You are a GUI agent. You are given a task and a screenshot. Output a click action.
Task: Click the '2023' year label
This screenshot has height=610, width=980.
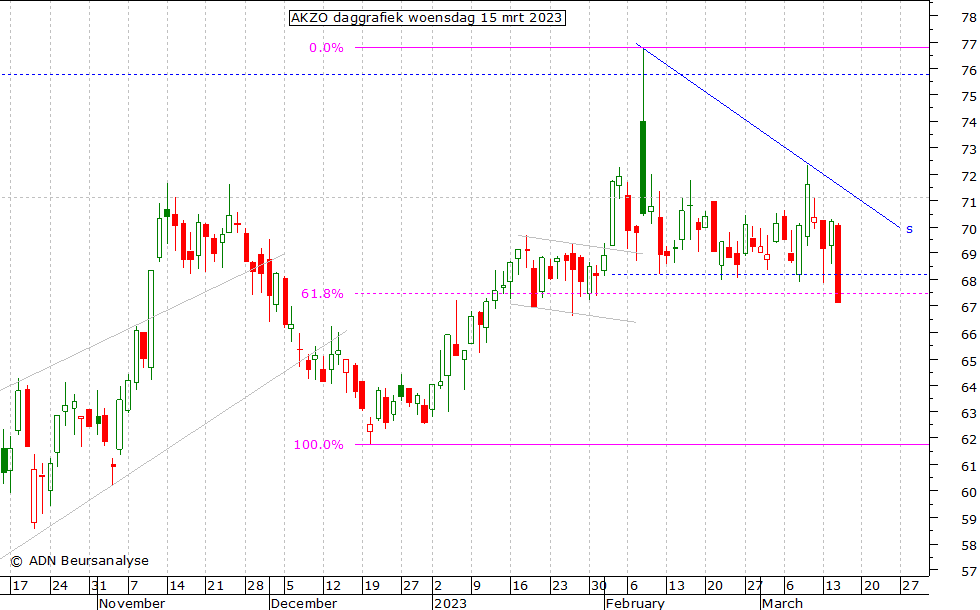tap(451, 603)
